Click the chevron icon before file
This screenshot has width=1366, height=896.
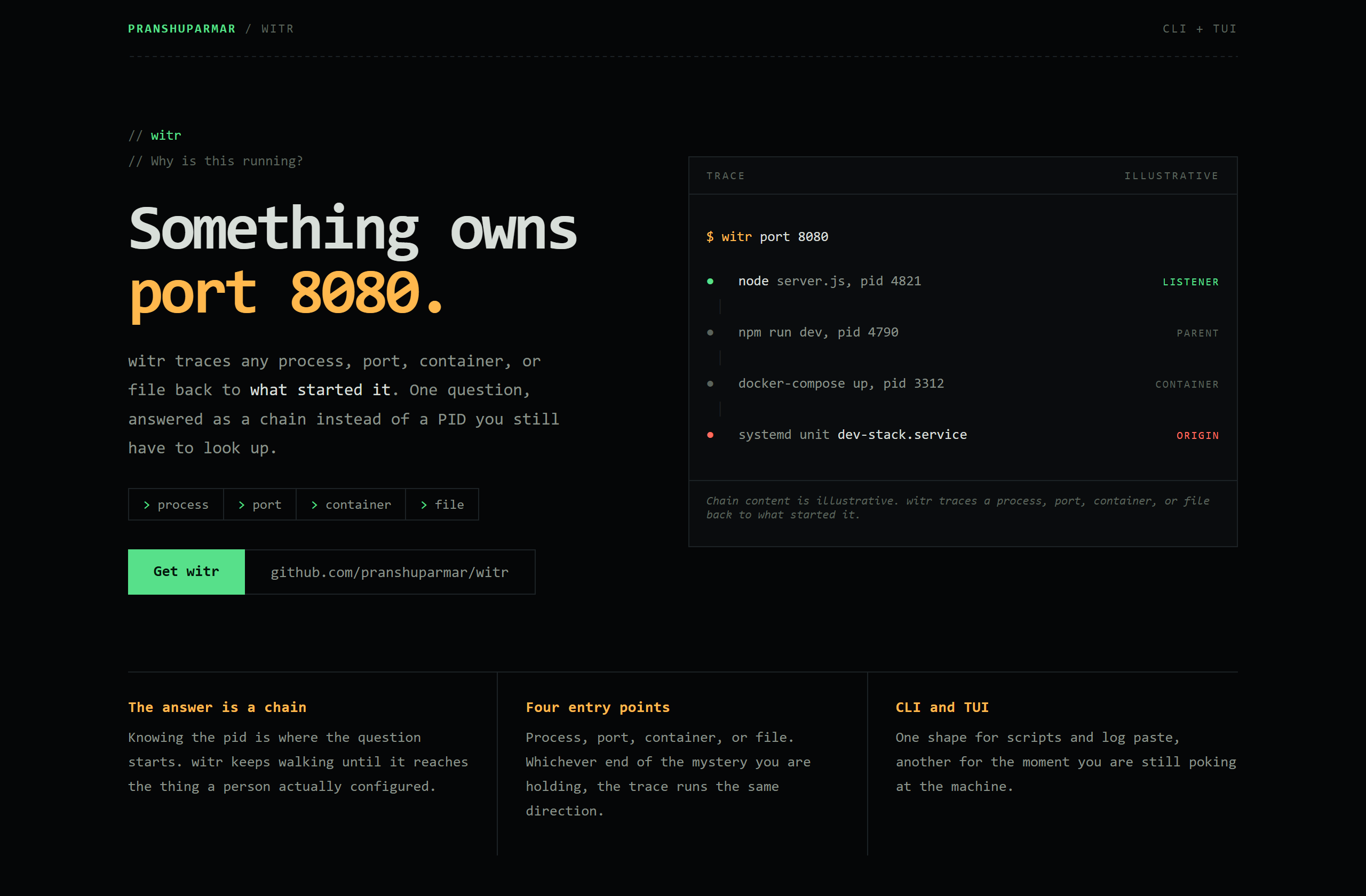pos(424,505)
